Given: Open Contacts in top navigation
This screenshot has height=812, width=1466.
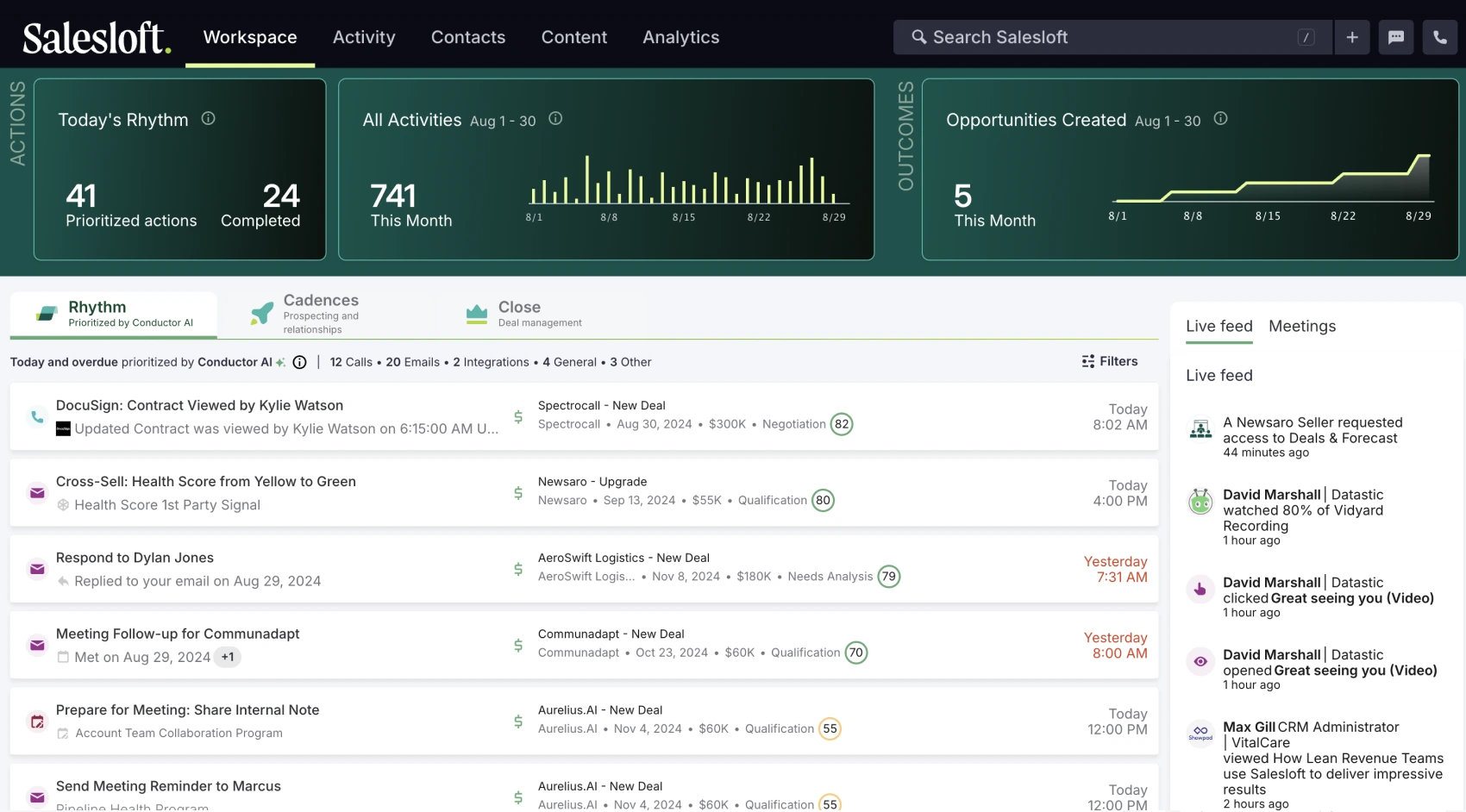Looking at the screenshot, I should (468, 37).
